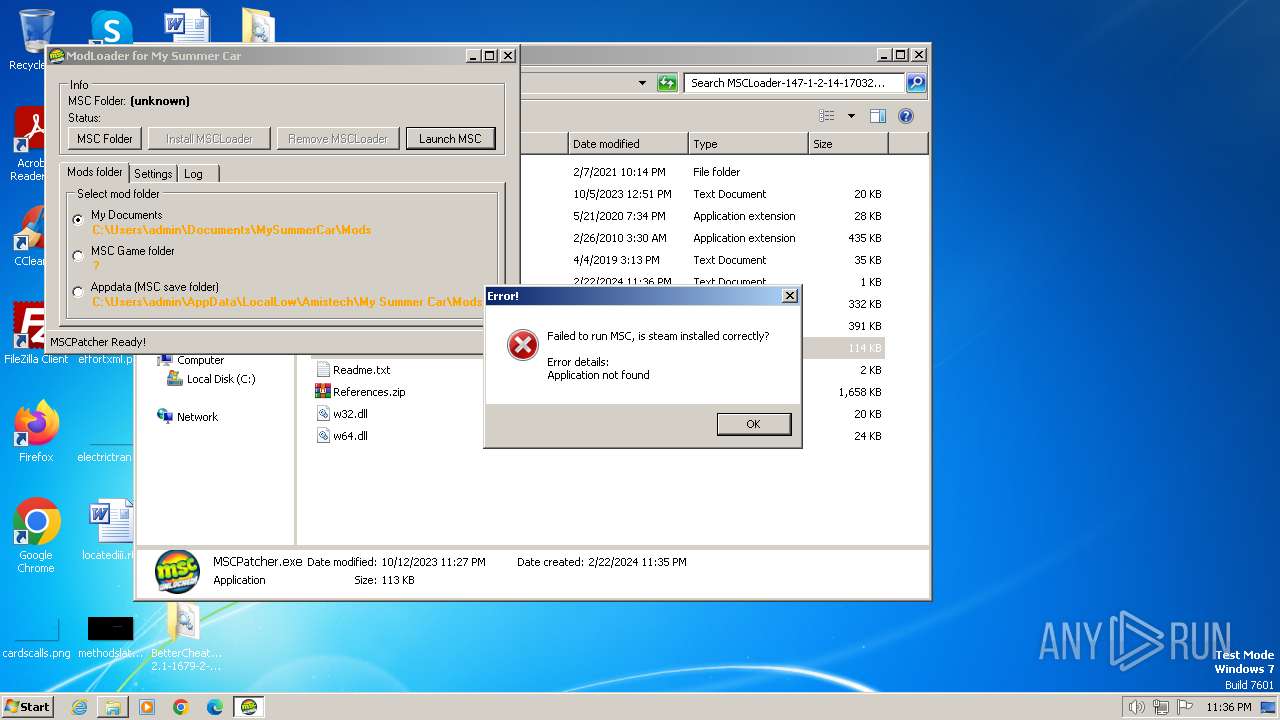Click the MSCPatcher.exe icon in details pane
Viewport: 1280px width, 720px height.
pos(177,572)
